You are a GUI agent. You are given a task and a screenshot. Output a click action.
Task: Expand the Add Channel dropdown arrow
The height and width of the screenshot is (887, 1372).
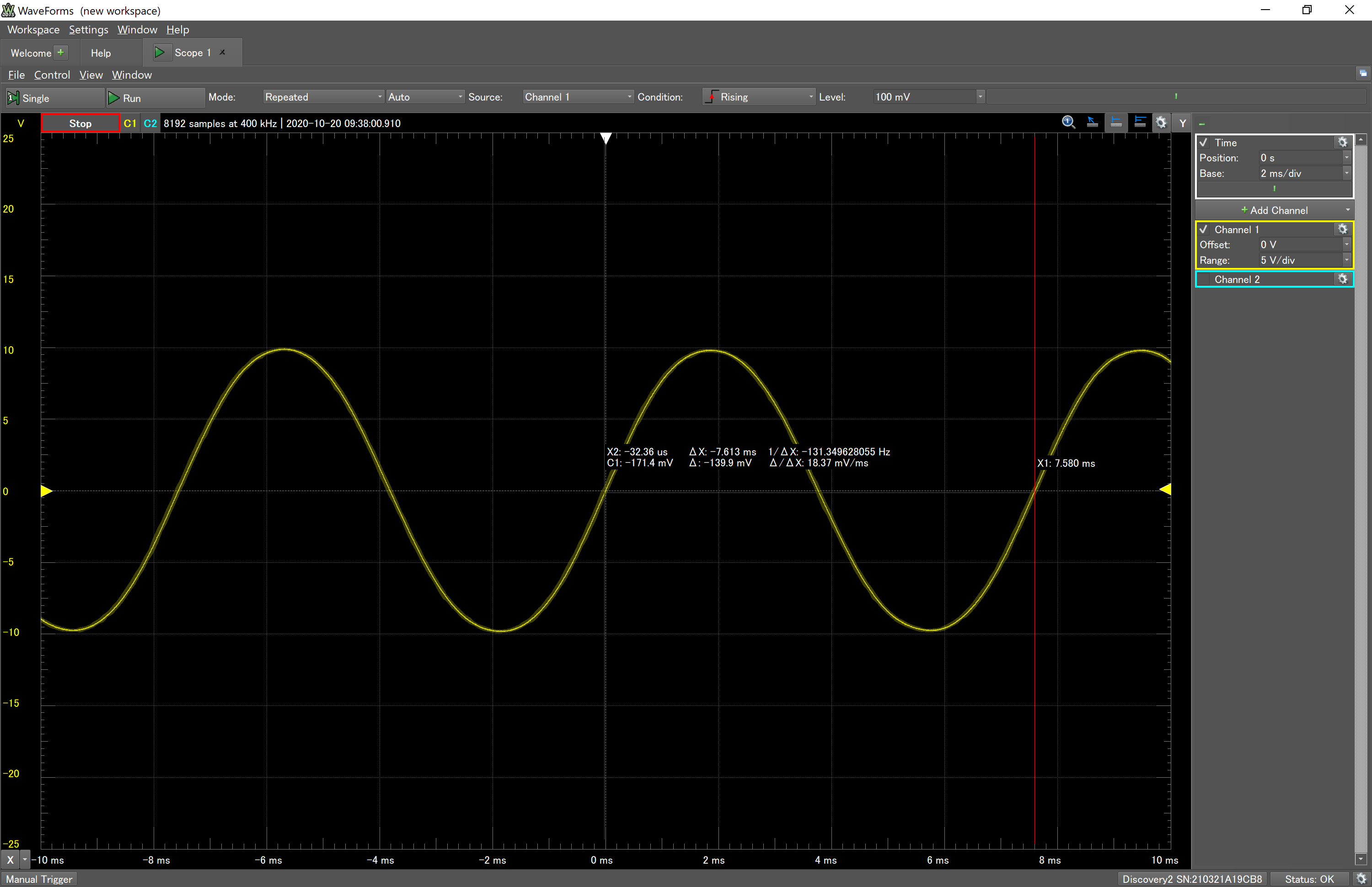tap(1347, 210)
